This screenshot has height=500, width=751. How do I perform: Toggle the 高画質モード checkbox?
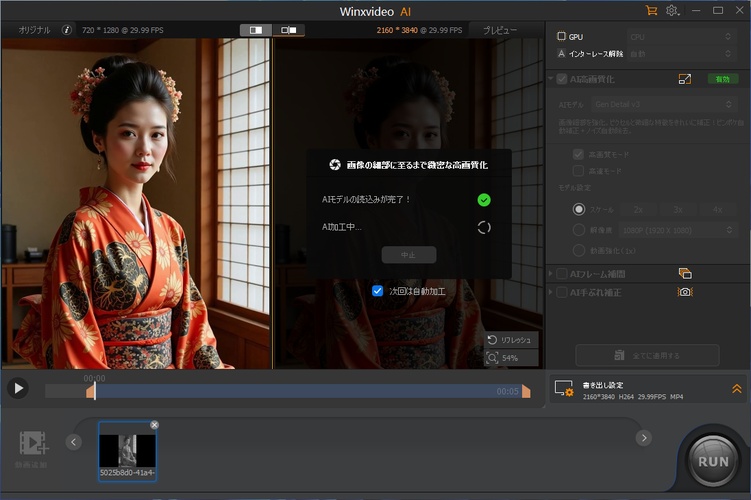coord(578,154)
